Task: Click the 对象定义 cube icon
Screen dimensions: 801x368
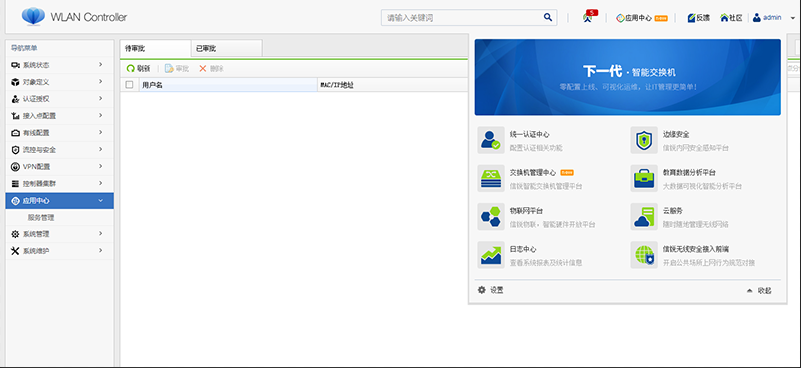Action: coord(15,82)
